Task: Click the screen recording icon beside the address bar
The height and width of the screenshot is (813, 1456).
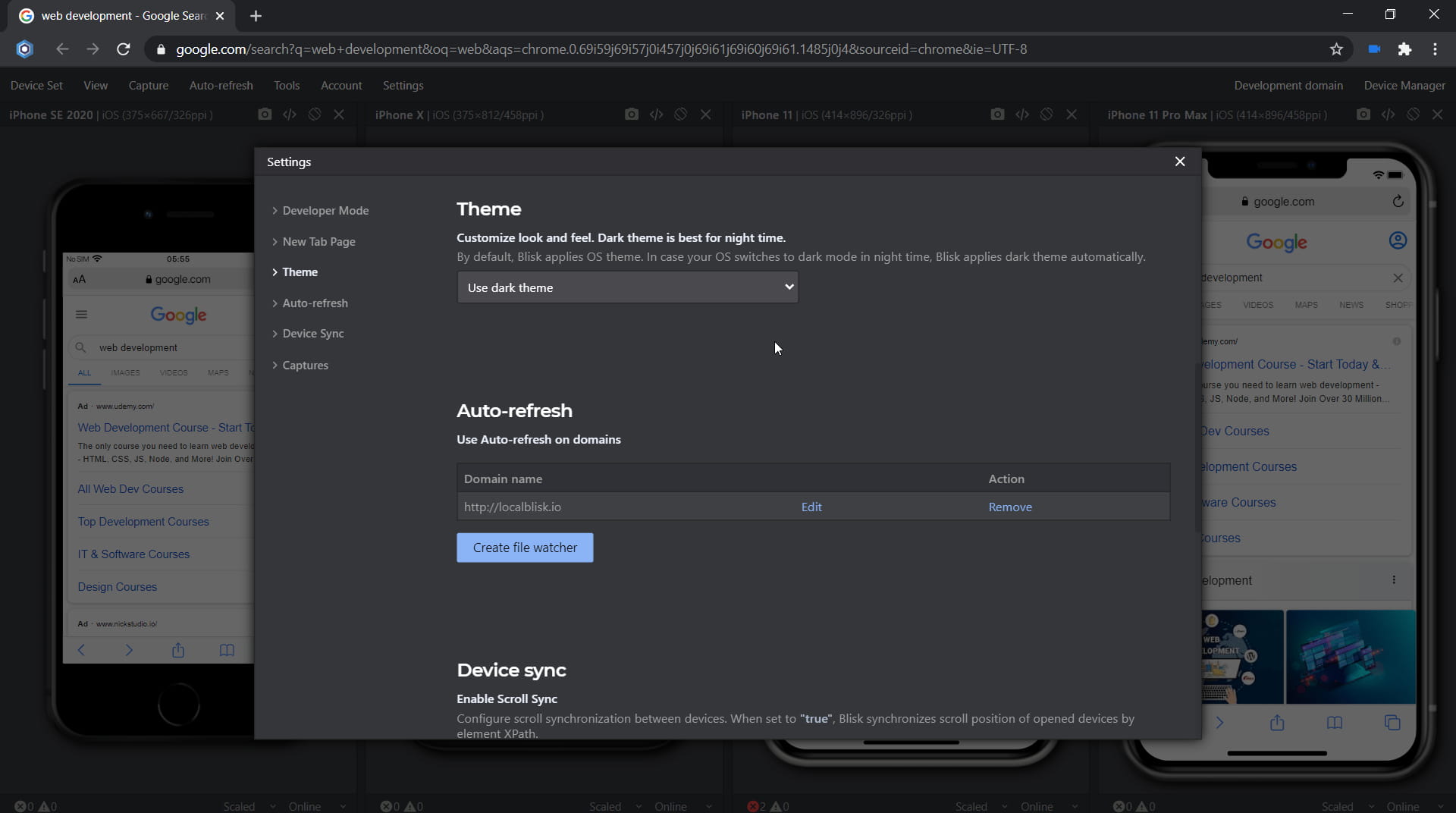Action: (x=1374, y=49)
